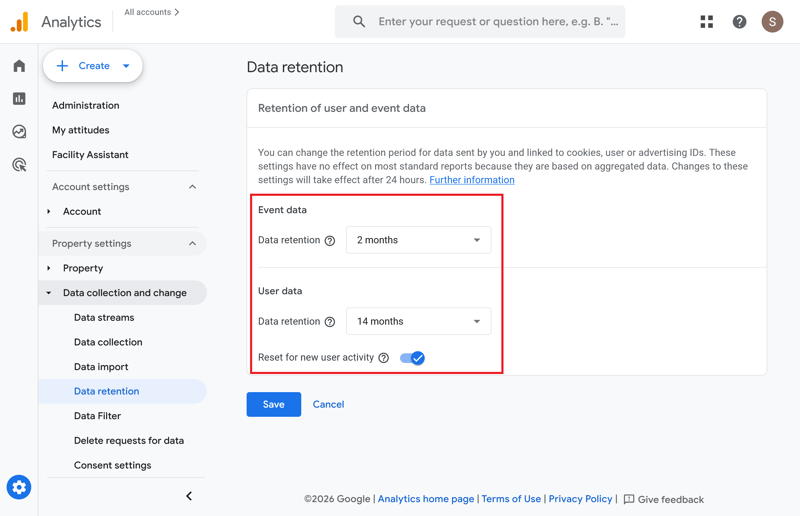Click the Save button
Screen dimensions: 800x516
(273, 404)
